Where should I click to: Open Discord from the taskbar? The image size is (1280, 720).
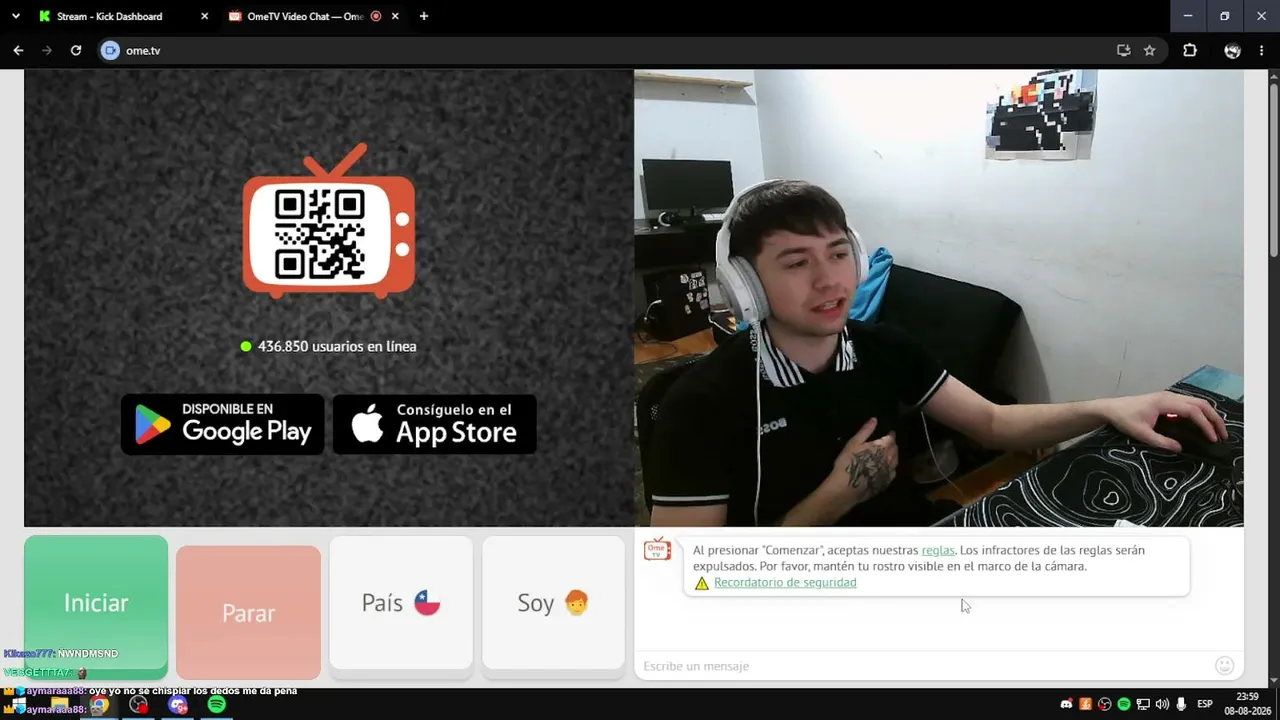[177, 705]
